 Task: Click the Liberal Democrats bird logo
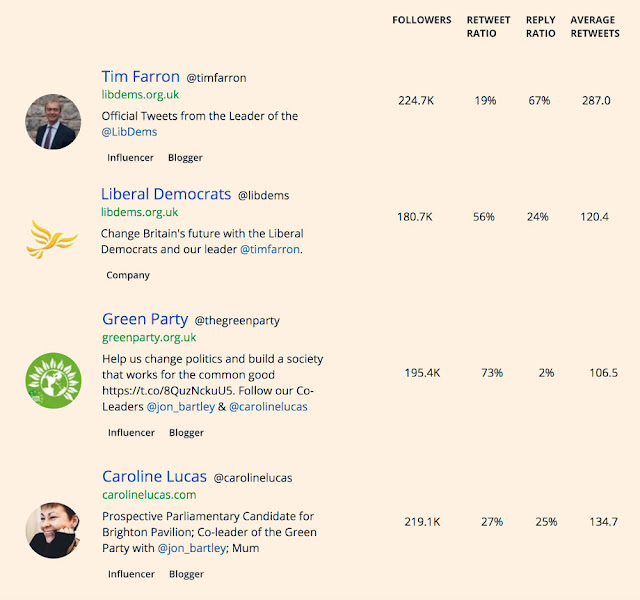pos(52,238)
